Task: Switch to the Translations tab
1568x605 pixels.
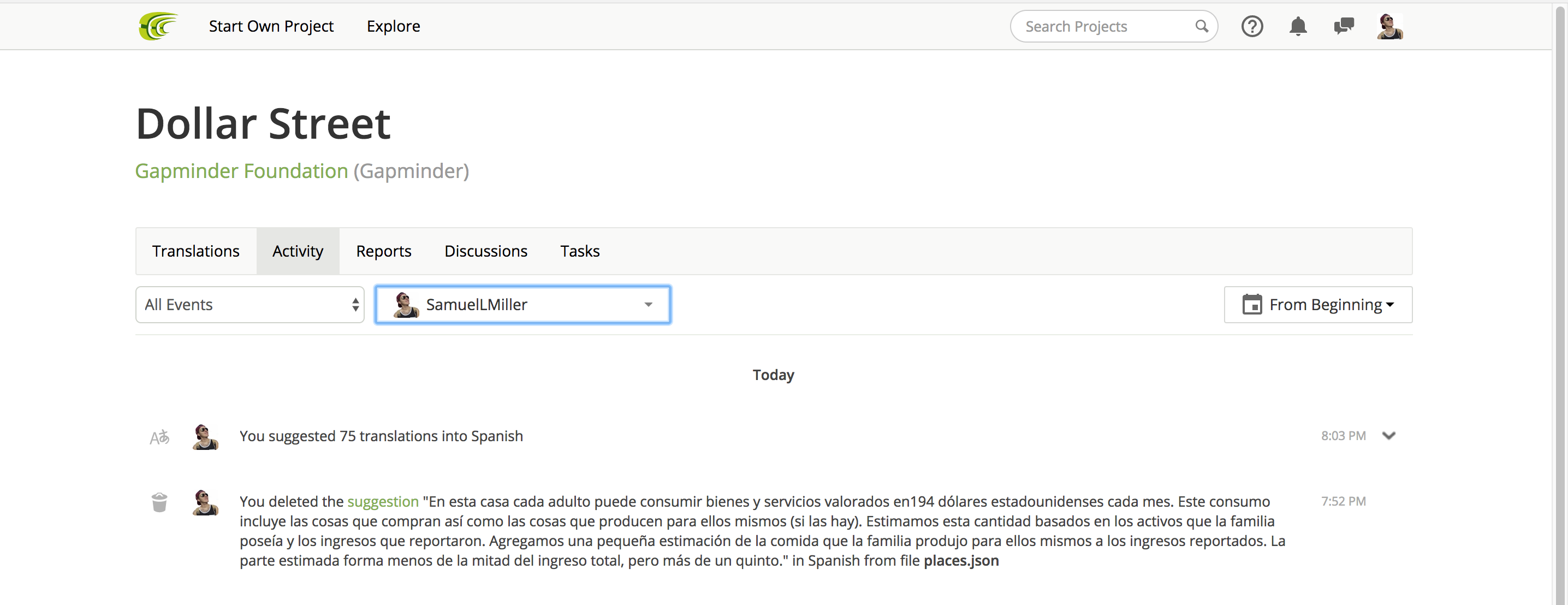Action: 196,251
